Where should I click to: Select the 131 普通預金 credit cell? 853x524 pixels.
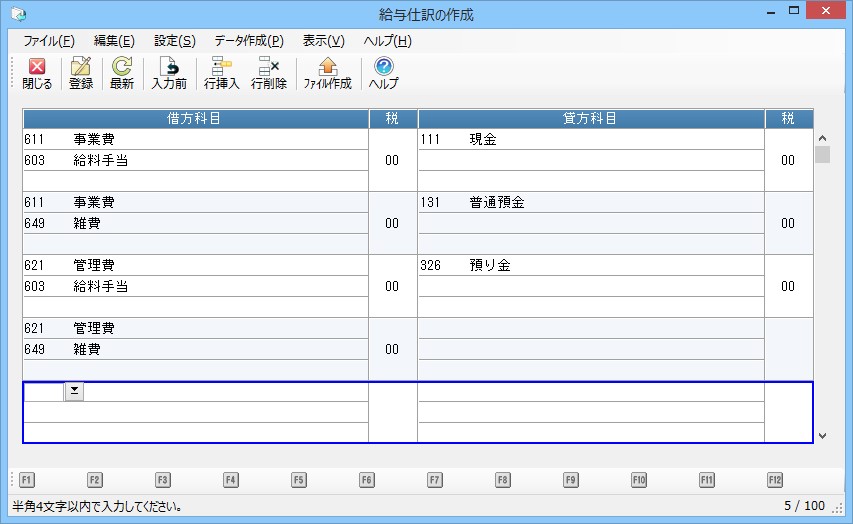point(590,203)
